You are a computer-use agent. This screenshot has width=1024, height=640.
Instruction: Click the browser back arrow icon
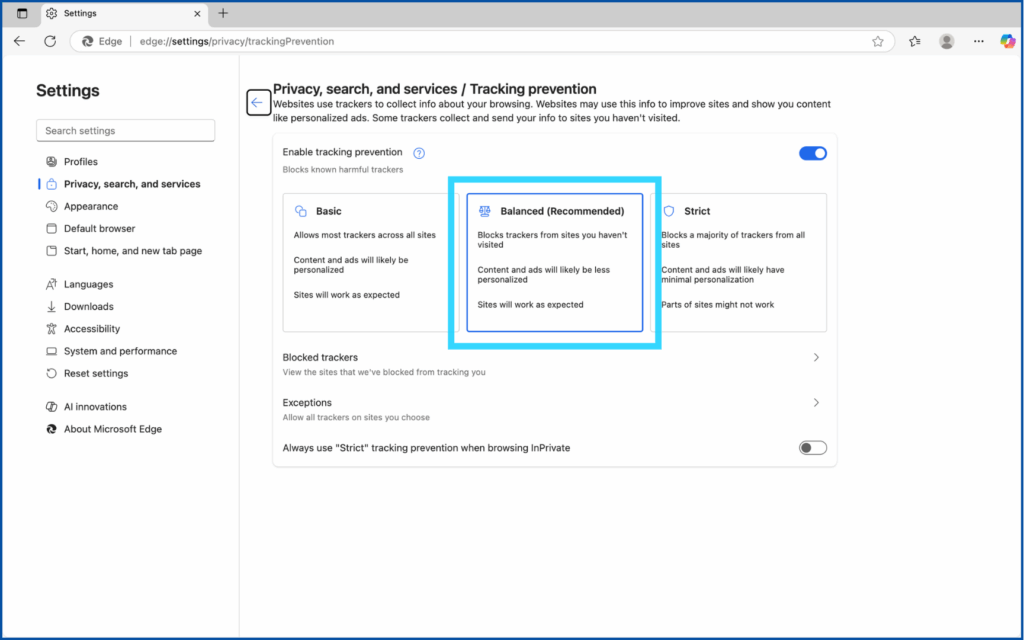click(x=20, y=41)
